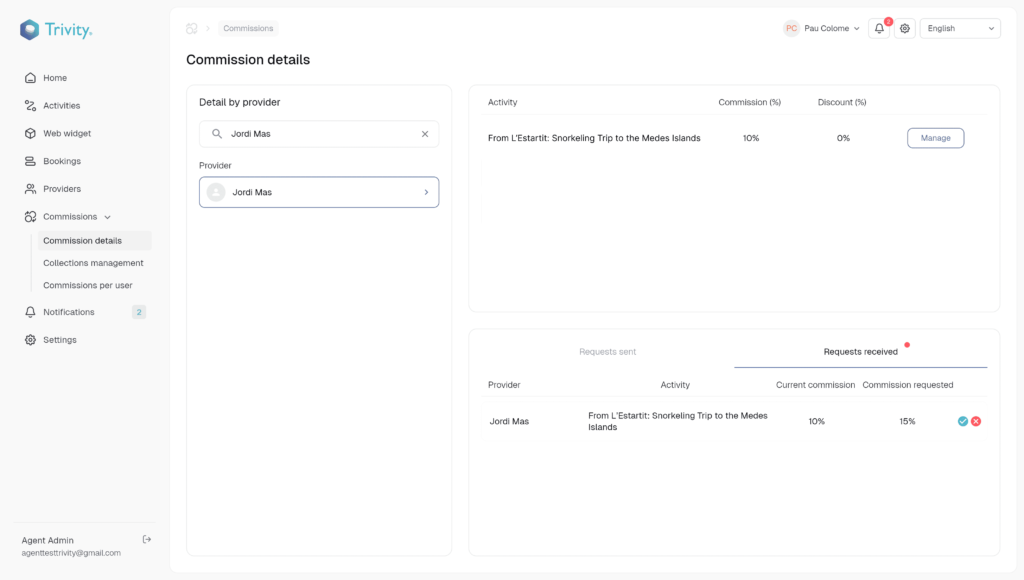Viewport: 1024px width, 580px height.
Task: Click the breadcrumb home icon
Action: coord(191,28)
